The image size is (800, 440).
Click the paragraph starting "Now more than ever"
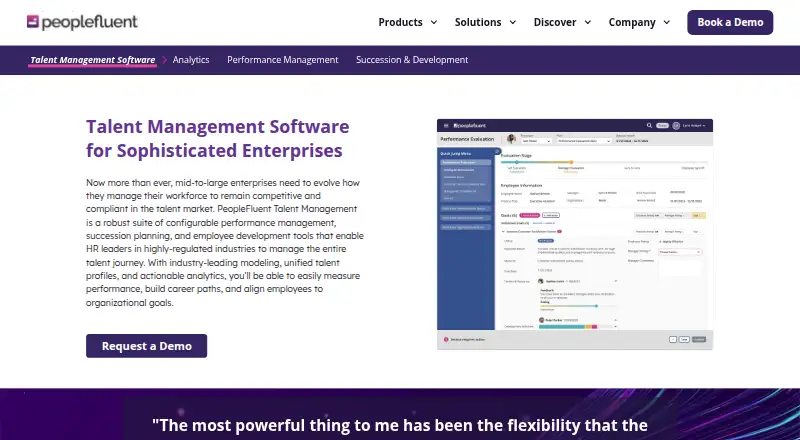224,242
